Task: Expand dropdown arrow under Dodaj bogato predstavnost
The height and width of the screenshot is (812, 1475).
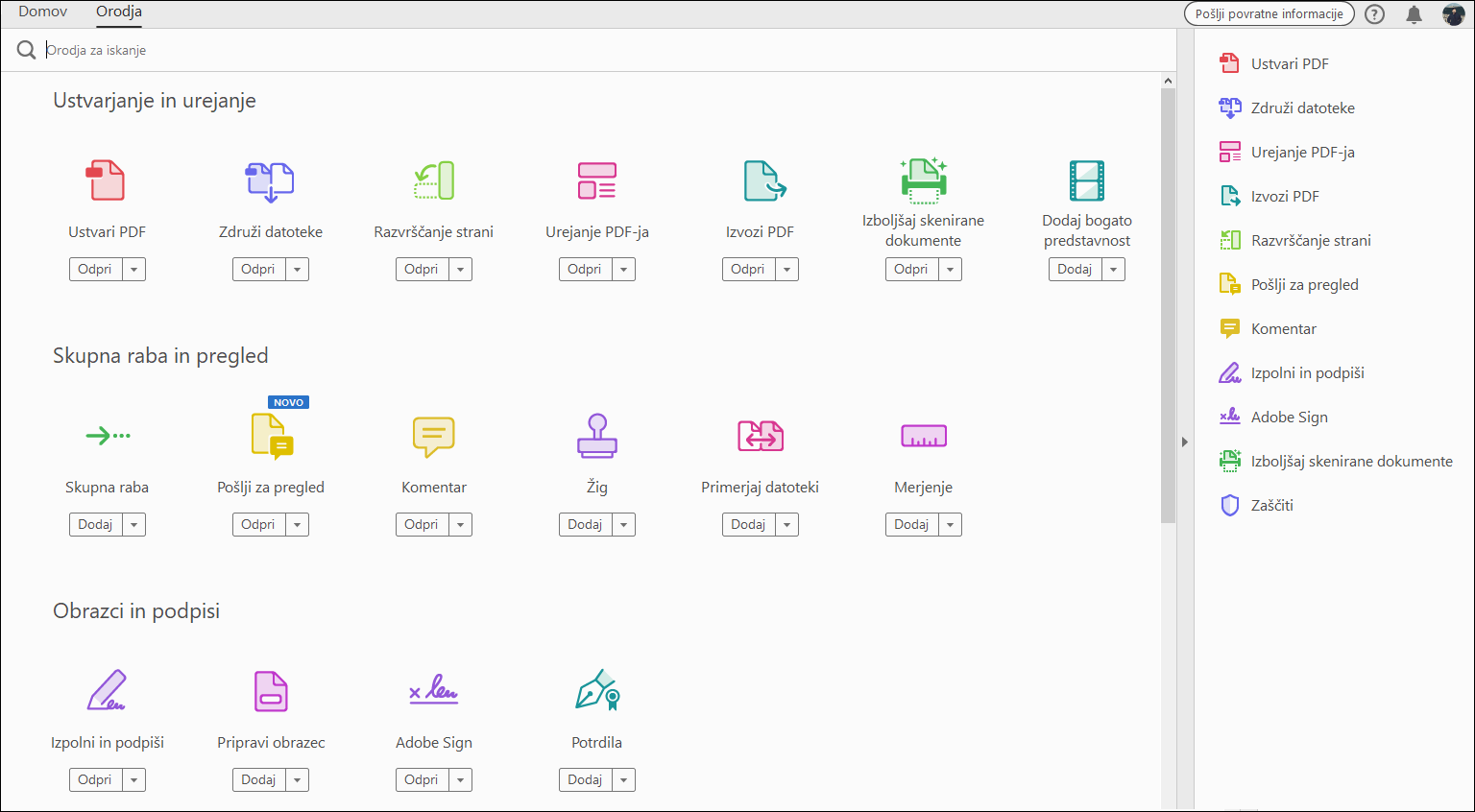Action: [x=1114, y=270]
